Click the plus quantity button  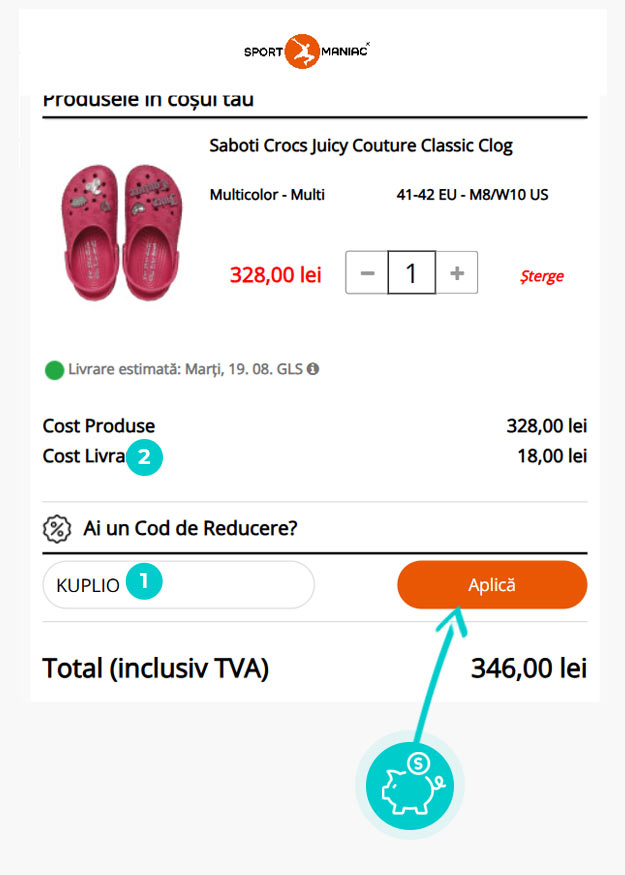457,273
